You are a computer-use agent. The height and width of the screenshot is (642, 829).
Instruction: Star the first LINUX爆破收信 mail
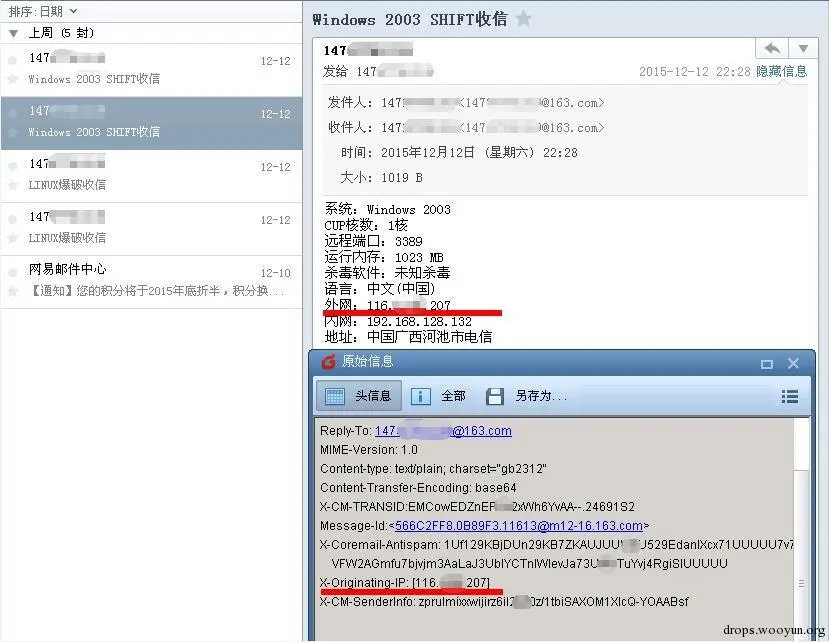pyautogui.click(x=12, y=185)
